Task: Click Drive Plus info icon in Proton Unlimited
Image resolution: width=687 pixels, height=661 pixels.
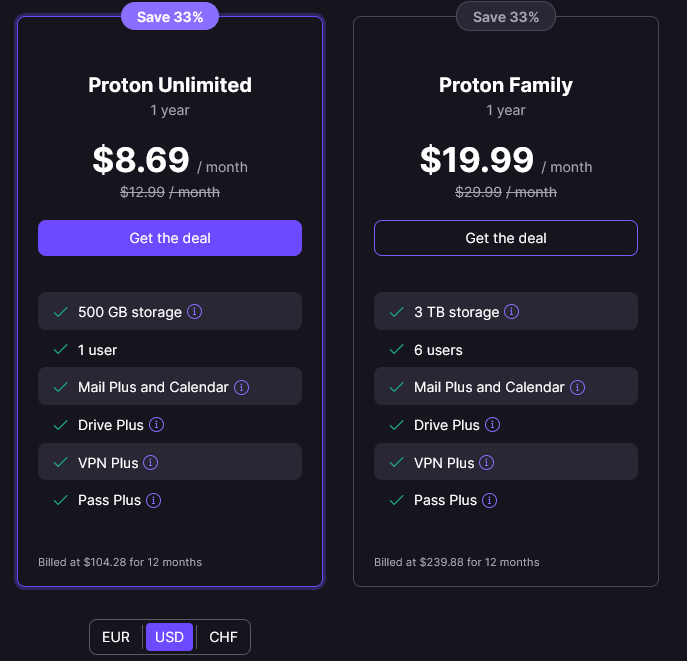Action: (x=156, y=424)
